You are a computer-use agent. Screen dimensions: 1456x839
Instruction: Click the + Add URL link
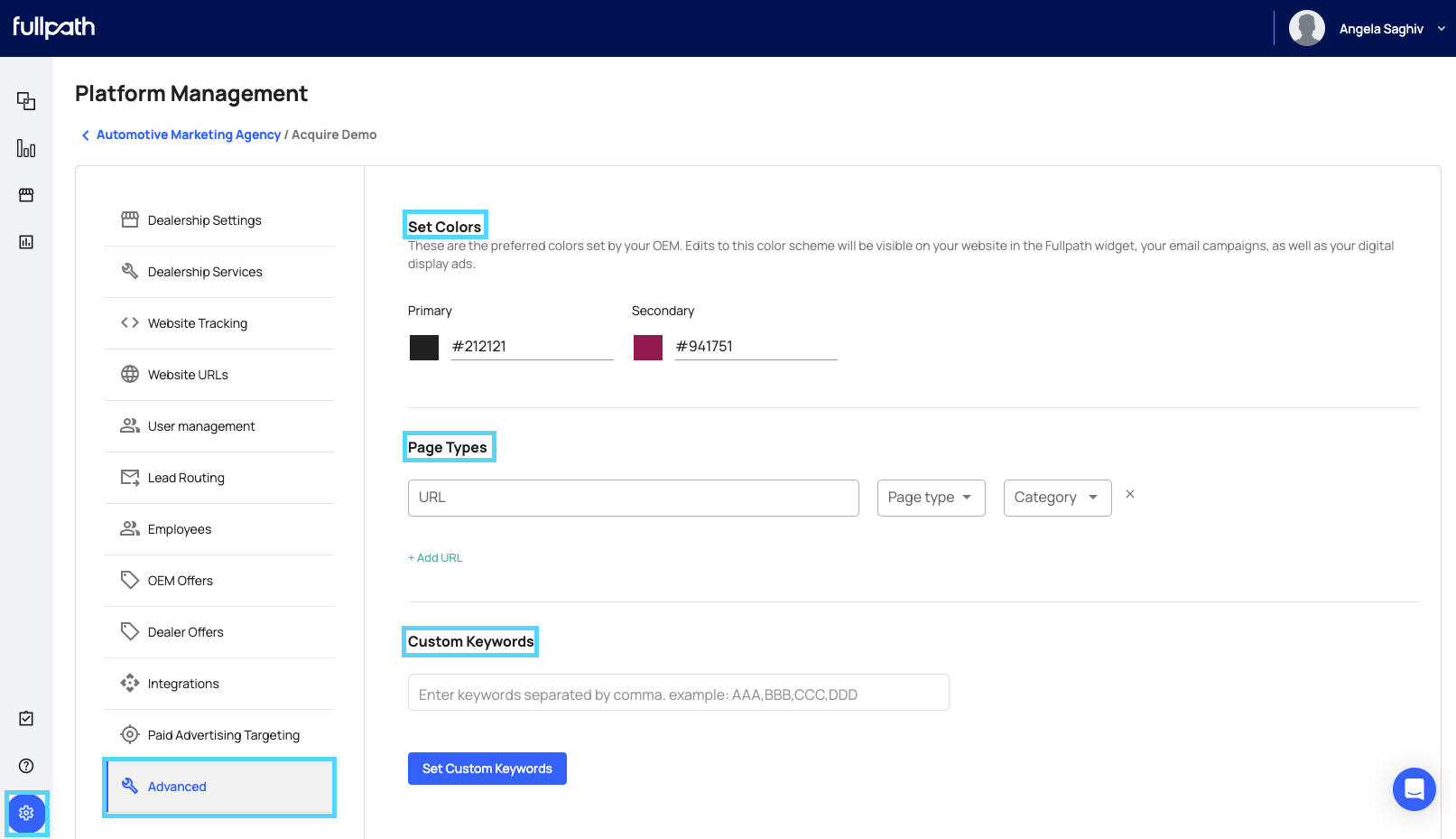(435, 558)
